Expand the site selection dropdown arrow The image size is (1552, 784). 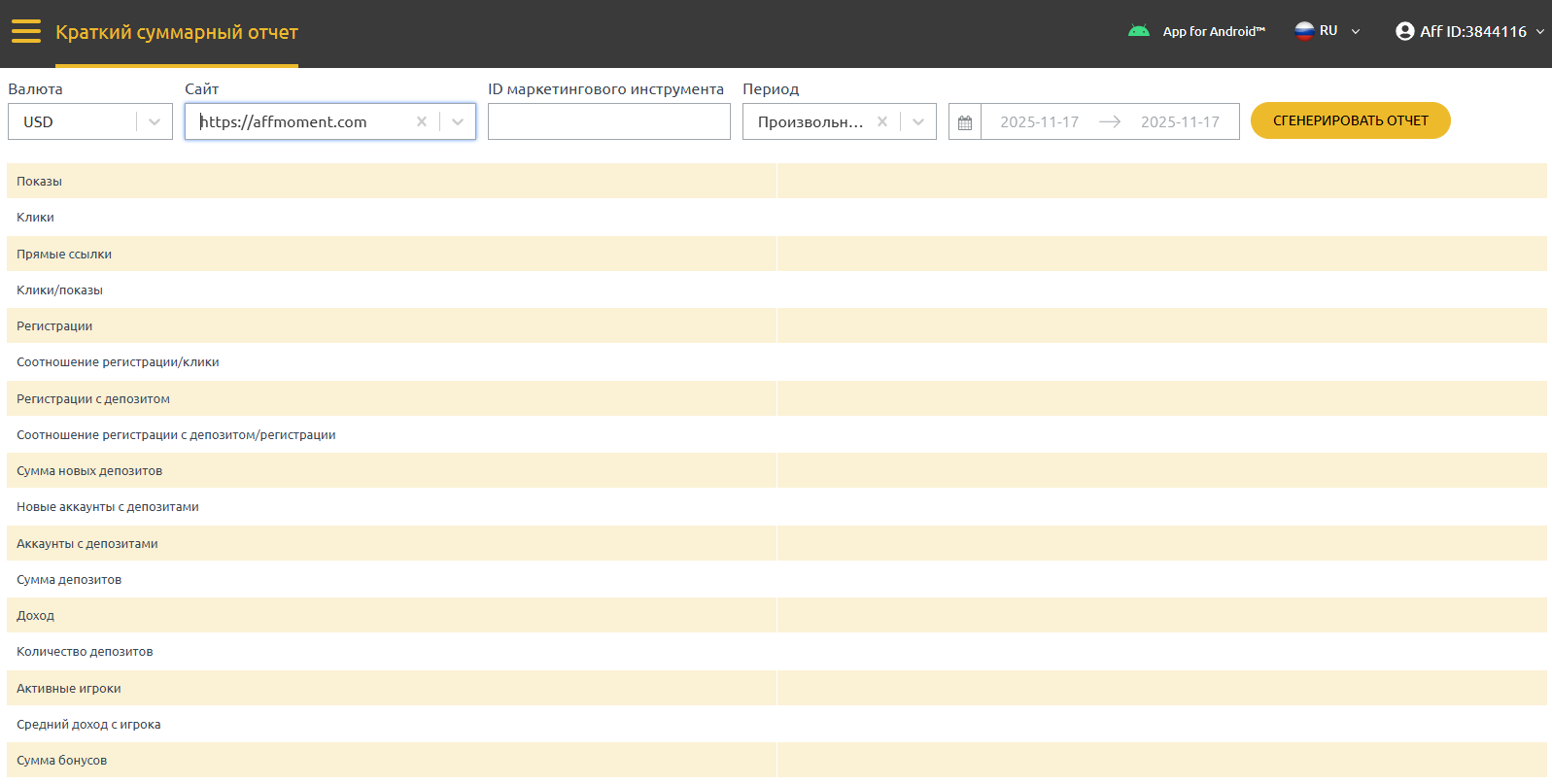[x=458, y=122]
